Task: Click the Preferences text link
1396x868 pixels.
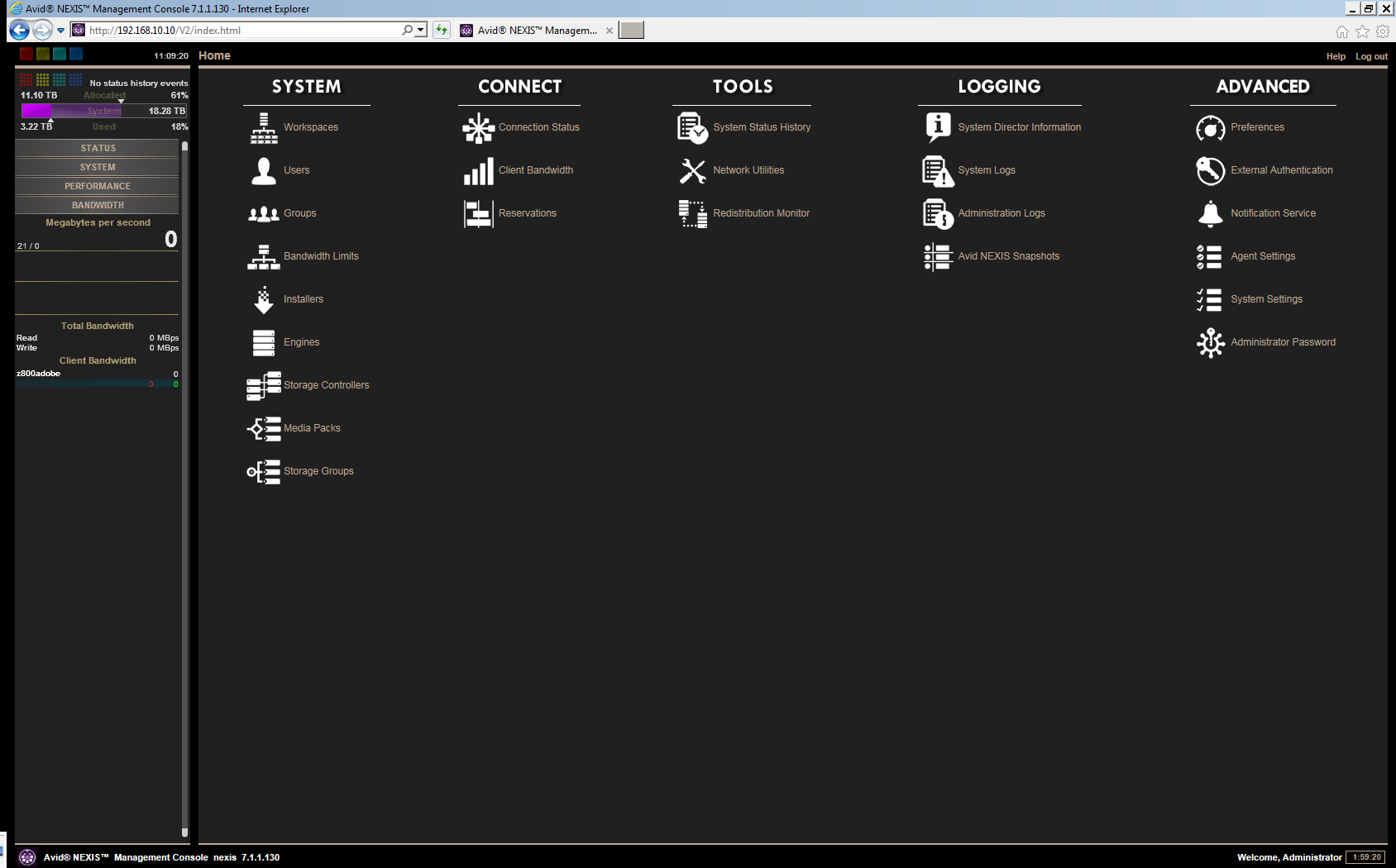Action: 1257,127
